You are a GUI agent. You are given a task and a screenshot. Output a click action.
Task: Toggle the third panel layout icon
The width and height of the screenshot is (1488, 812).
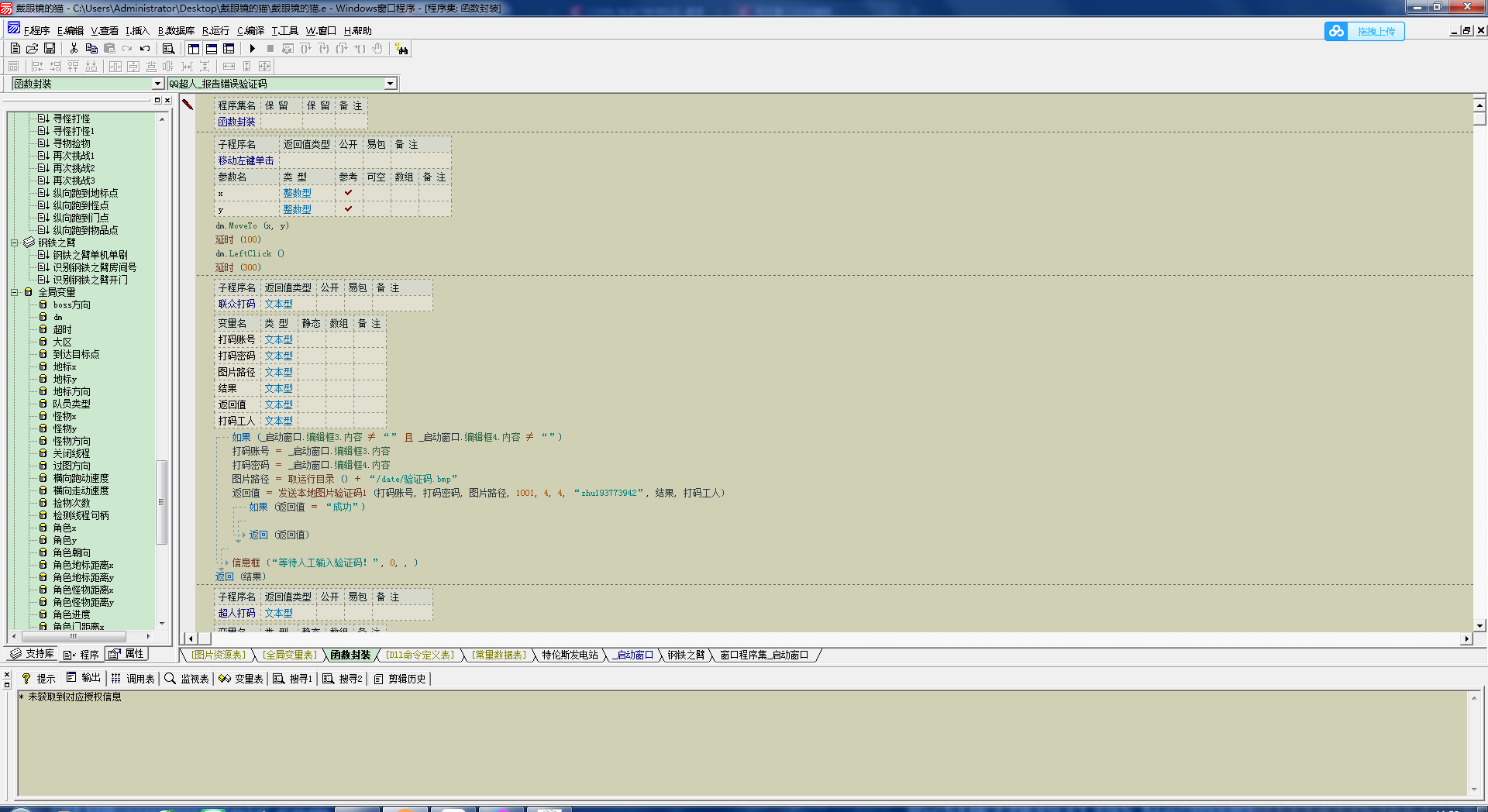pyautogui.click(x=229, y=49)
